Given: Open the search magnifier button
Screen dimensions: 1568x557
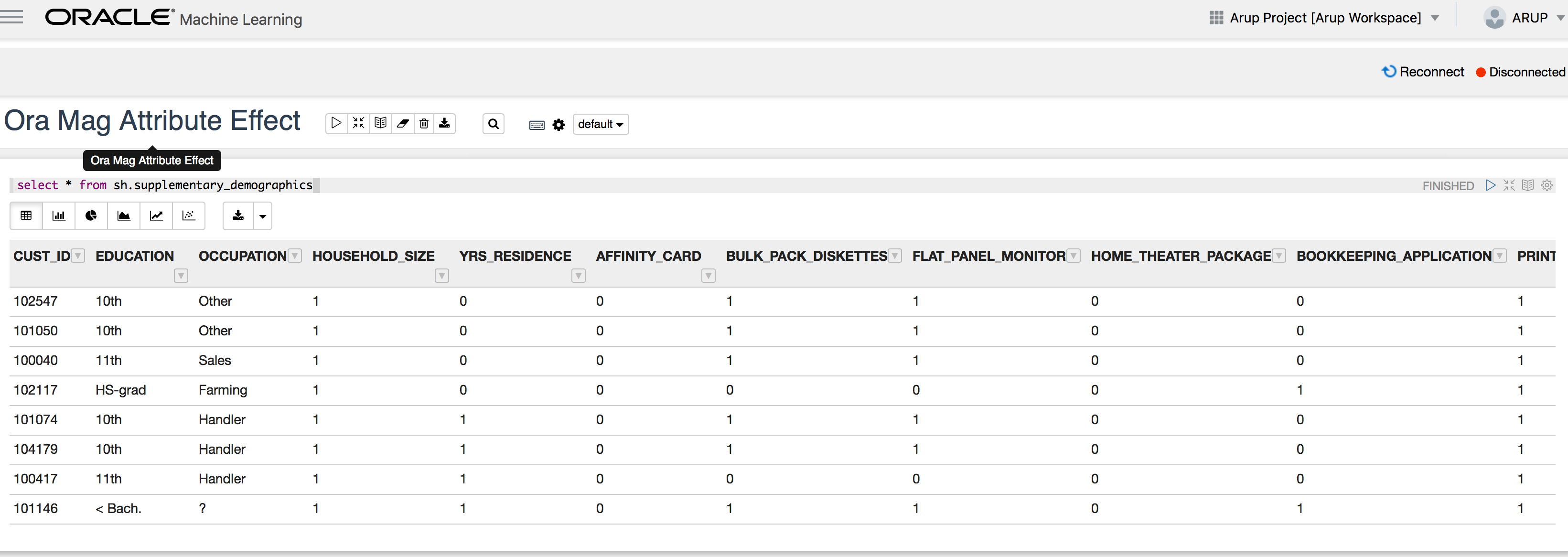Looking at the screenshot, I should coord(493,124).
